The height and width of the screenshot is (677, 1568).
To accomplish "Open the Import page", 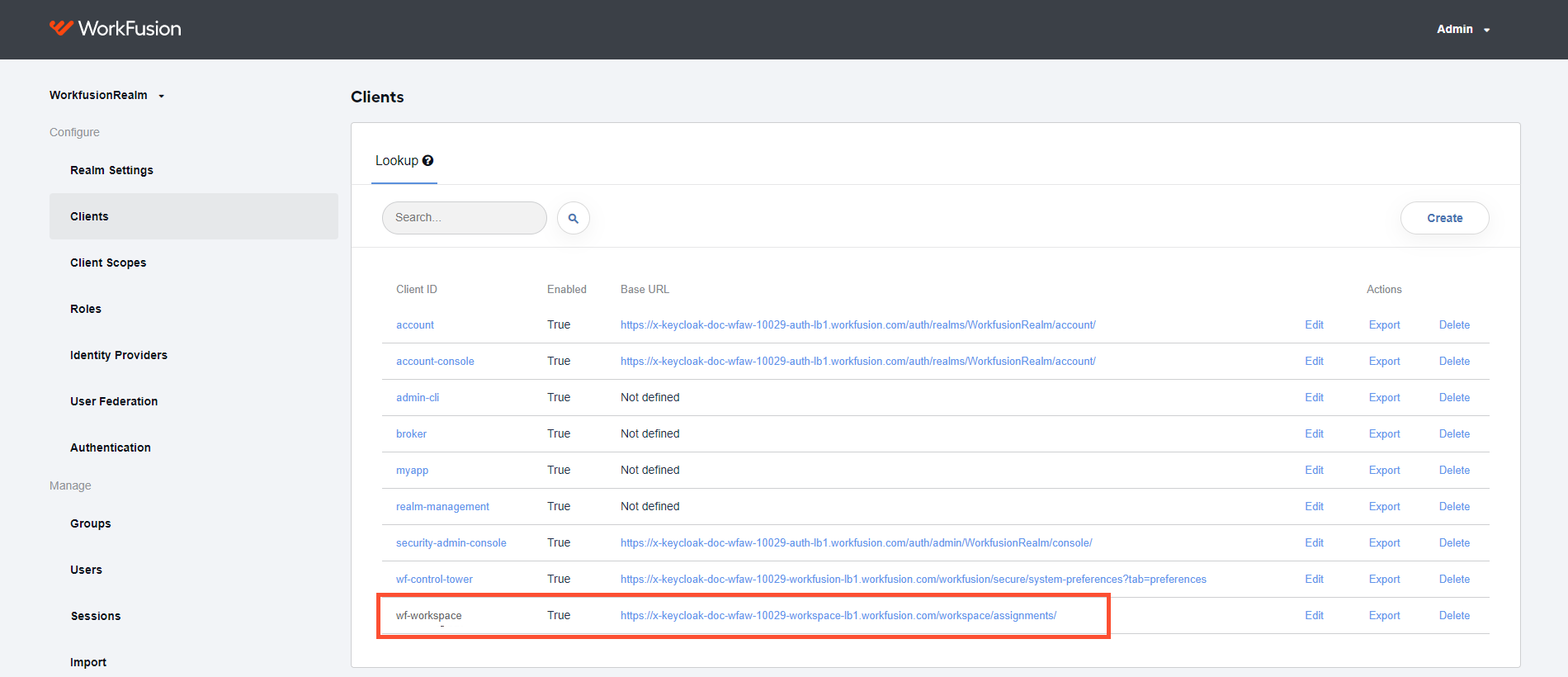I will (x=88, y=662).
